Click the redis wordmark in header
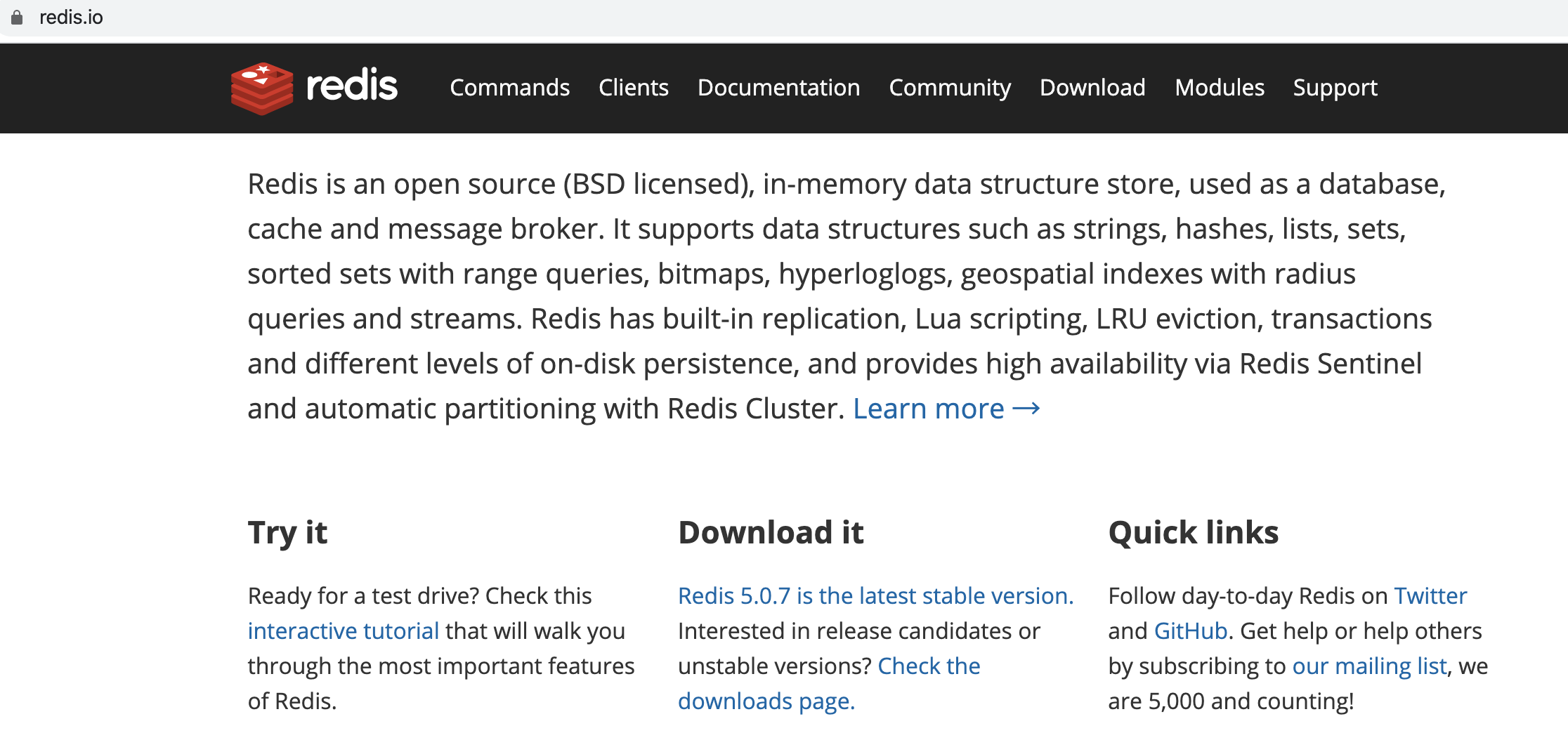 tap(352, 86)
